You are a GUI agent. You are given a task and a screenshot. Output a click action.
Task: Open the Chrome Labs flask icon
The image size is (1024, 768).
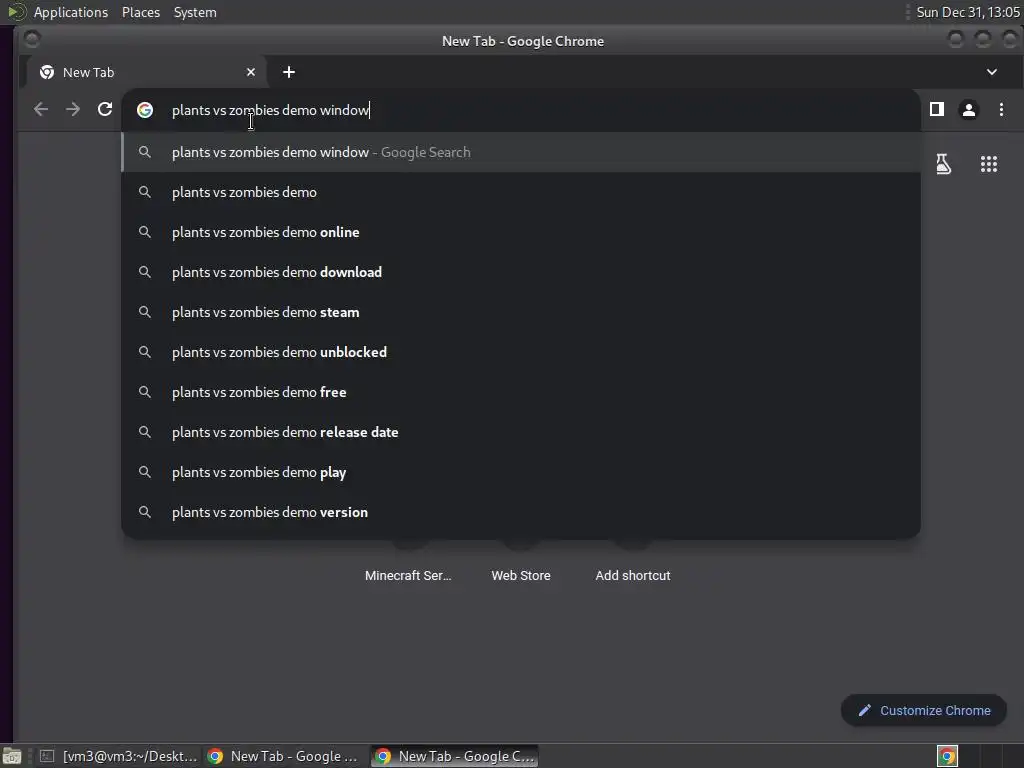943,164
